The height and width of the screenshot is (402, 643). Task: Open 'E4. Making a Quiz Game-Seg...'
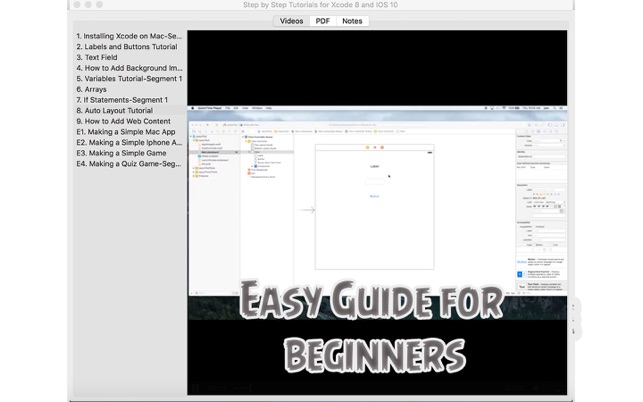click(x=129, y=164)
